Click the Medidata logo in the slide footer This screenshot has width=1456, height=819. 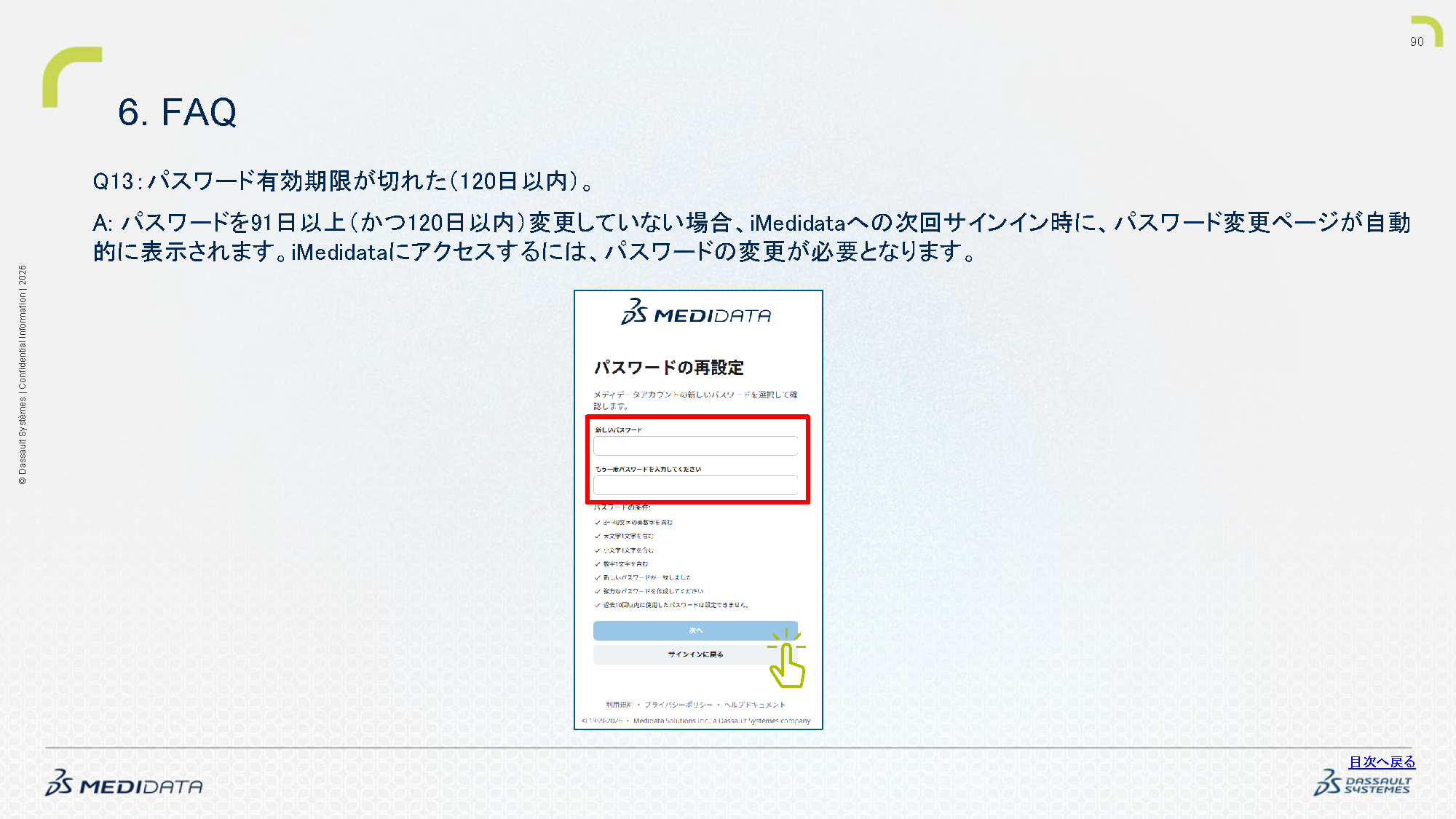(x=124, y=783)
